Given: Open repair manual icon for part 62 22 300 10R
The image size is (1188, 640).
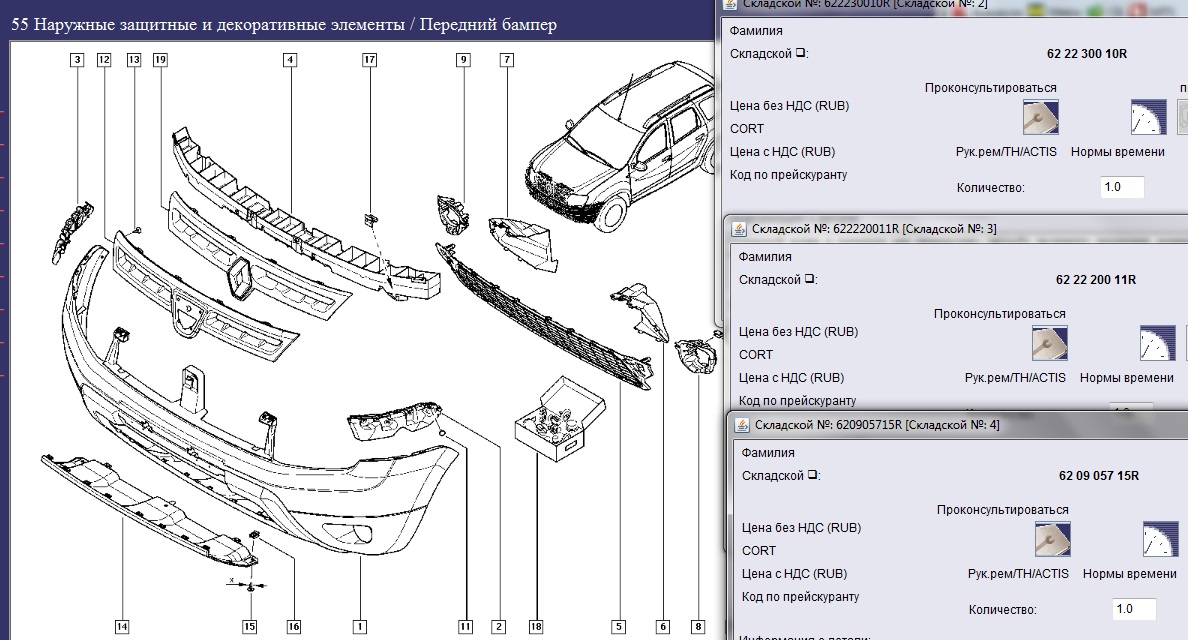Looking at the screenshot, I should point(1040,117).
